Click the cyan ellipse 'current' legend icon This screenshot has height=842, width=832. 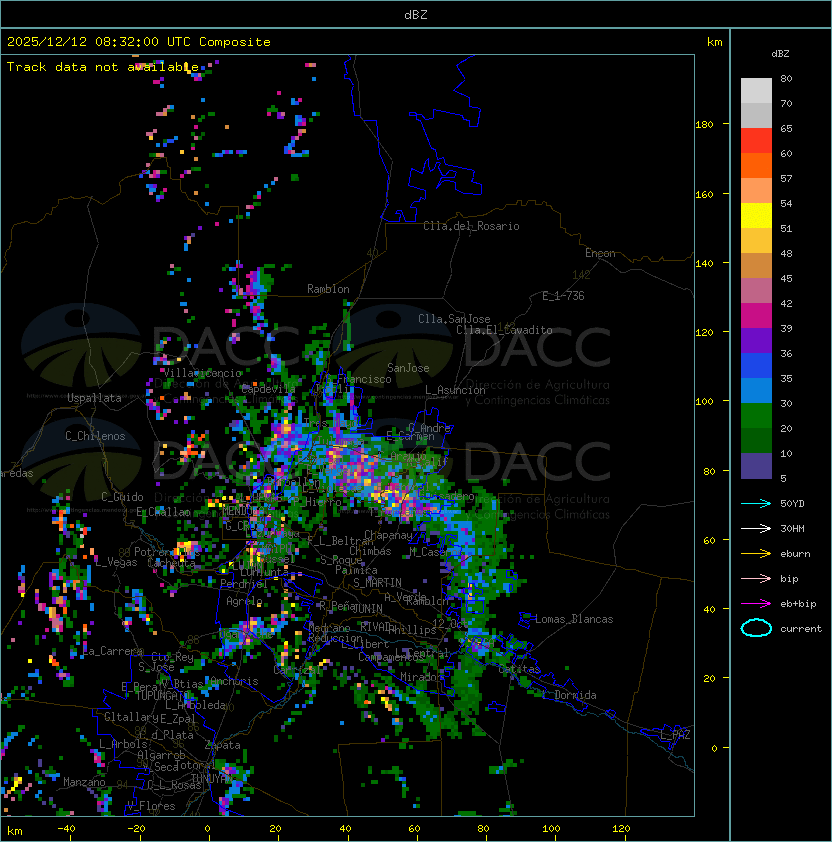pyautogui.click(x=756, y=628)
